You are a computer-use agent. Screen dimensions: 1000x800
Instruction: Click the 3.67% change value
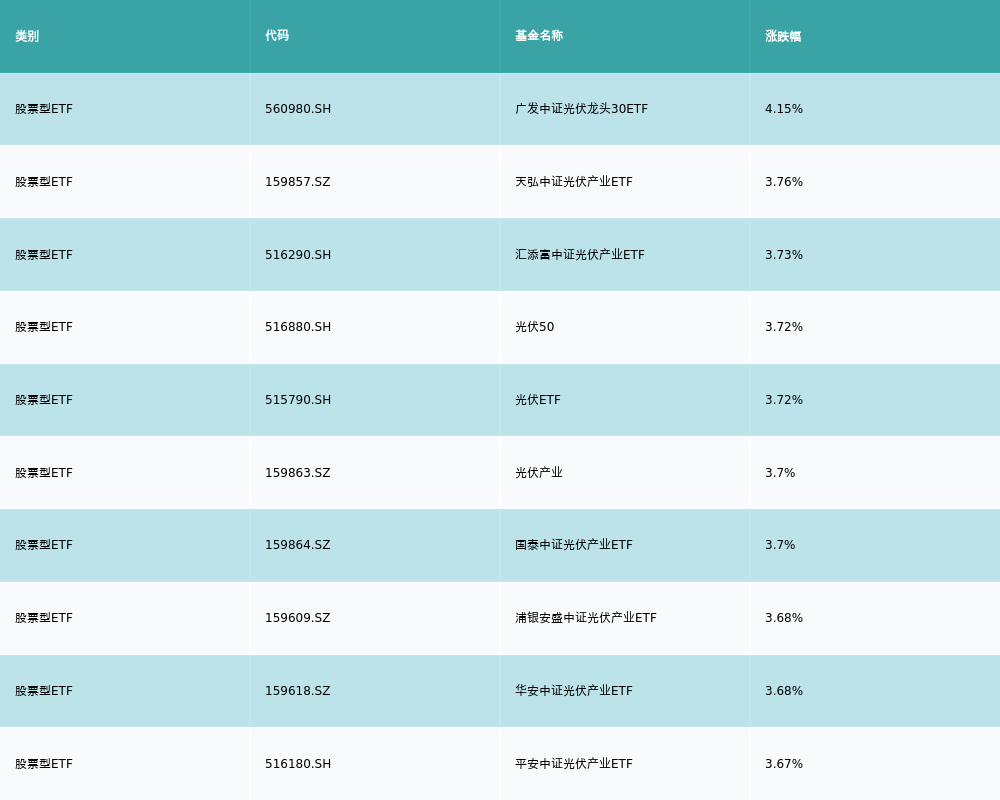pos(784,764)
